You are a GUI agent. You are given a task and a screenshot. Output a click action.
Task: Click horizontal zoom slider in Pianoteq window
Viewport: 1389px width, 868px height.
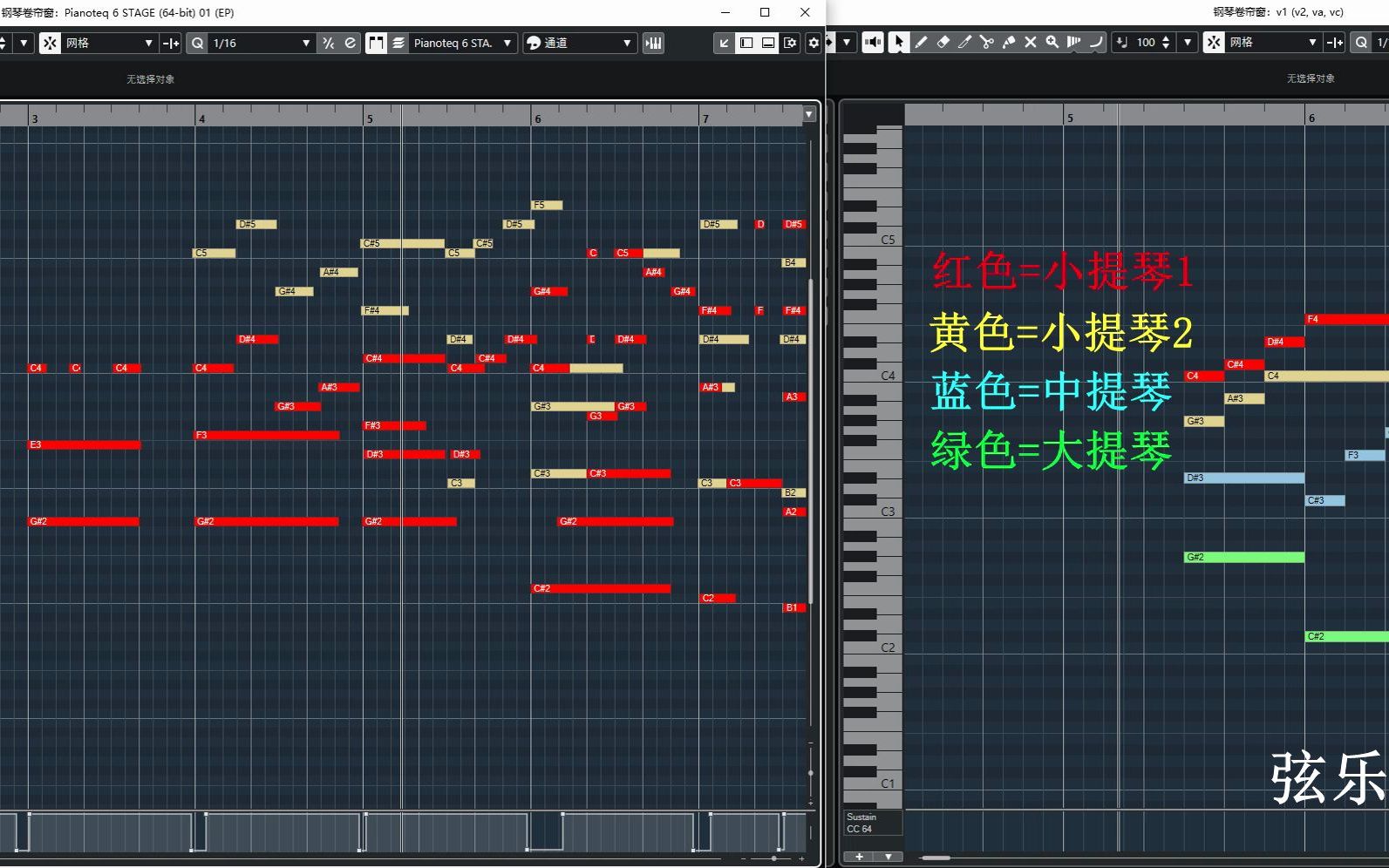[773, 859]
